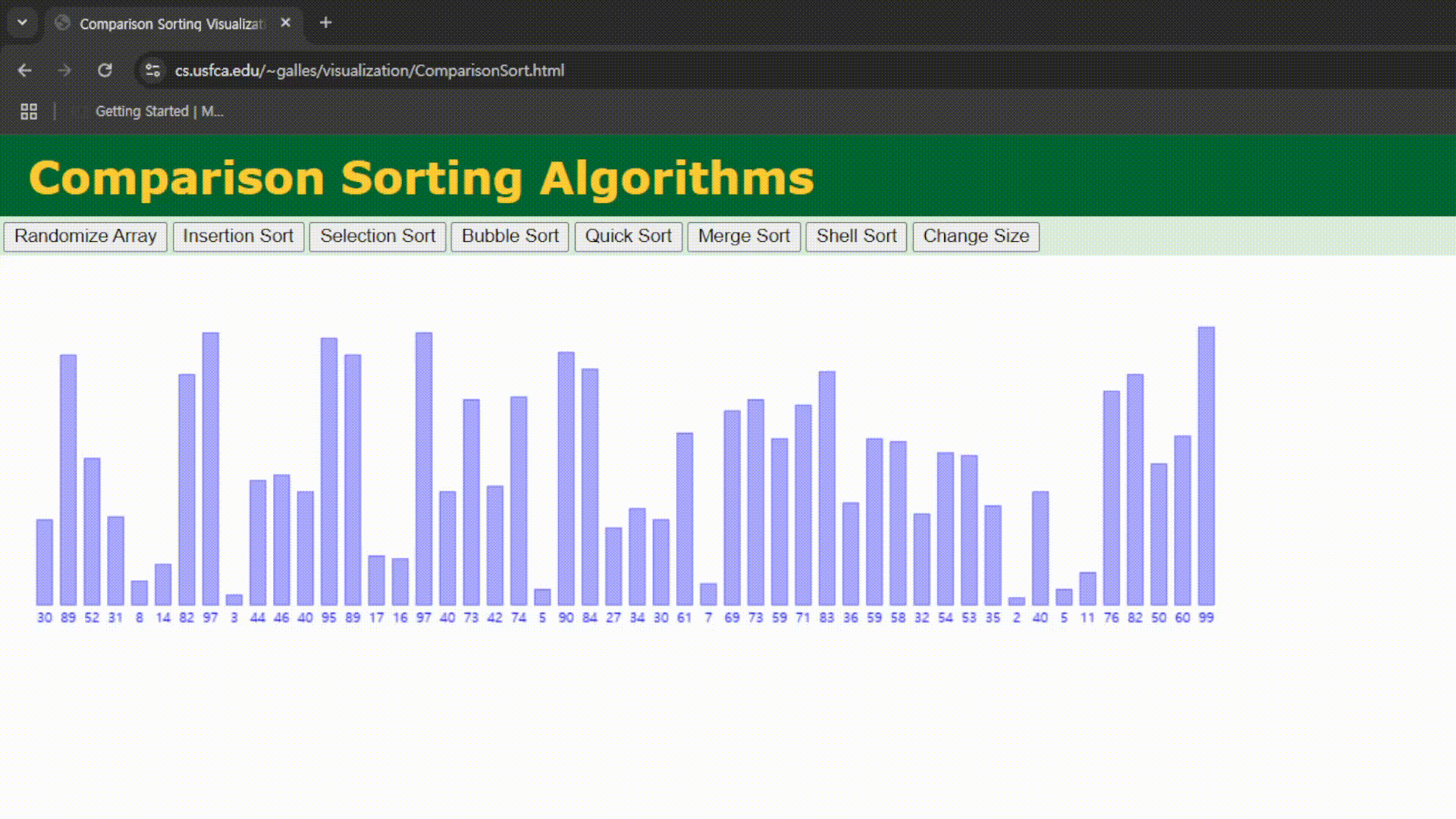The height and width of the screenshot is (819, 1456).
Task: Run the Selection Sort algorithm
Action: tap(377, 236)
